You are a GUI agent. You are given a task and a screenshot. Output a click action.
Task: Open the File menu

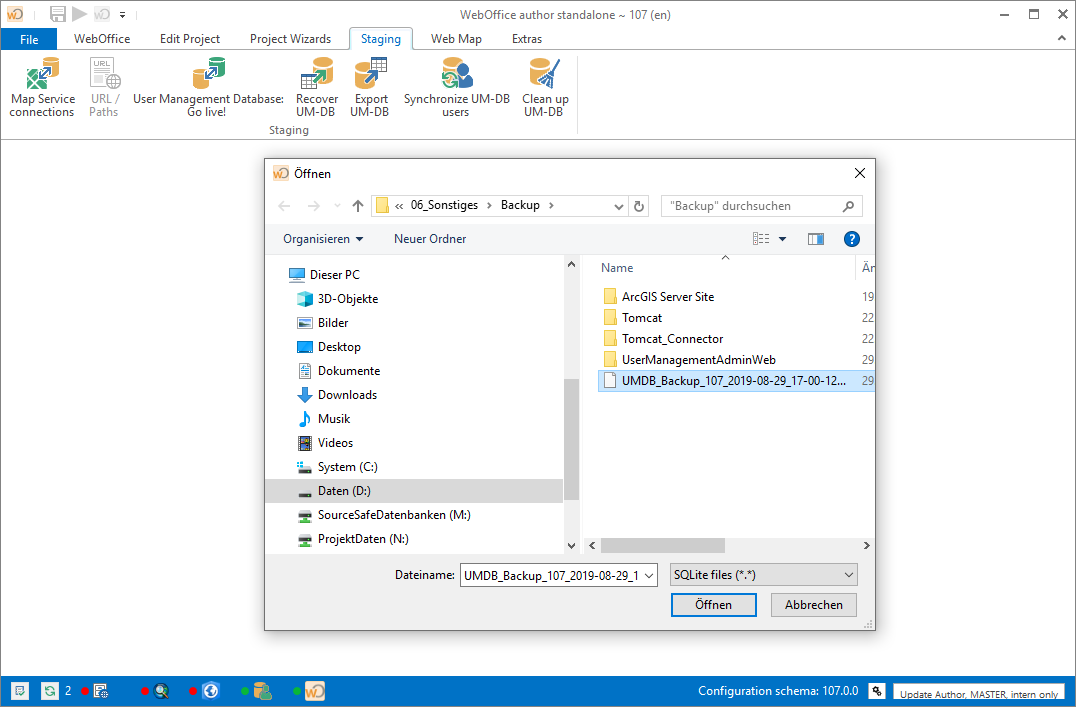29,38
